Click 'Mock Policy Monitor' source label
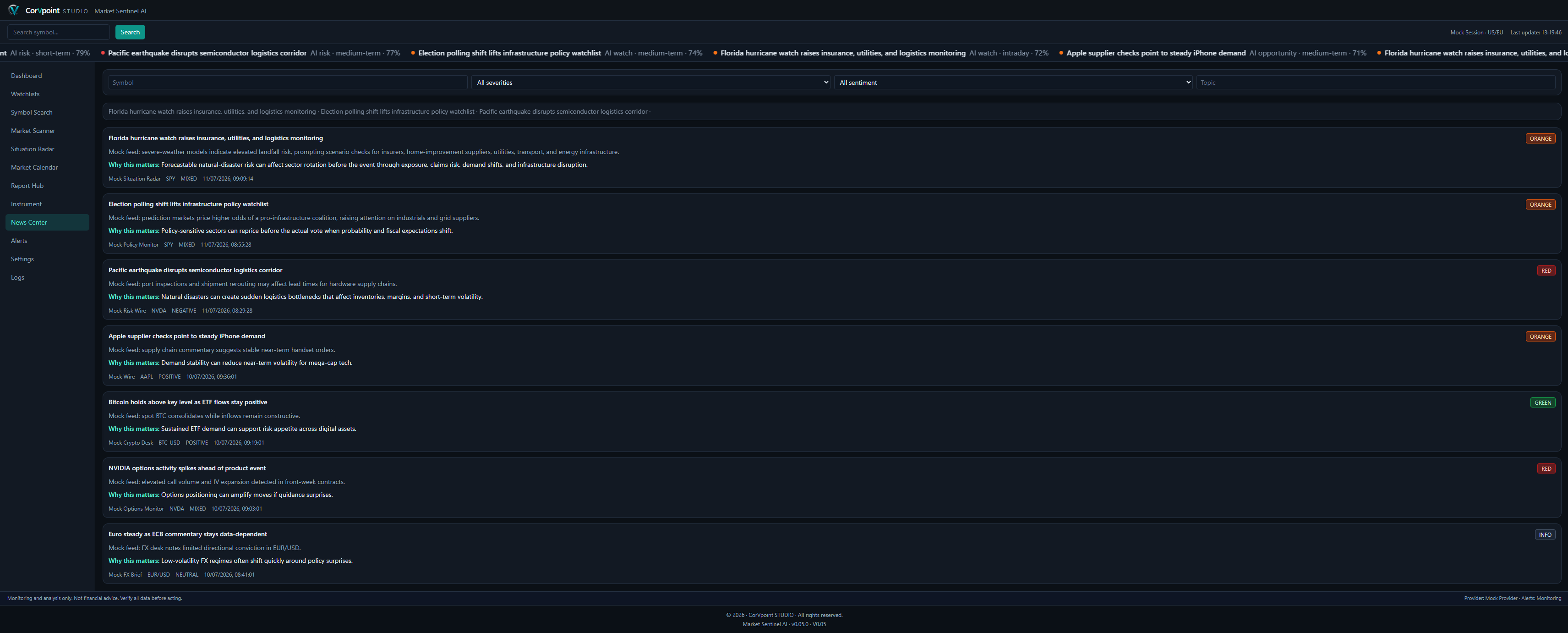 click(133, 245)
